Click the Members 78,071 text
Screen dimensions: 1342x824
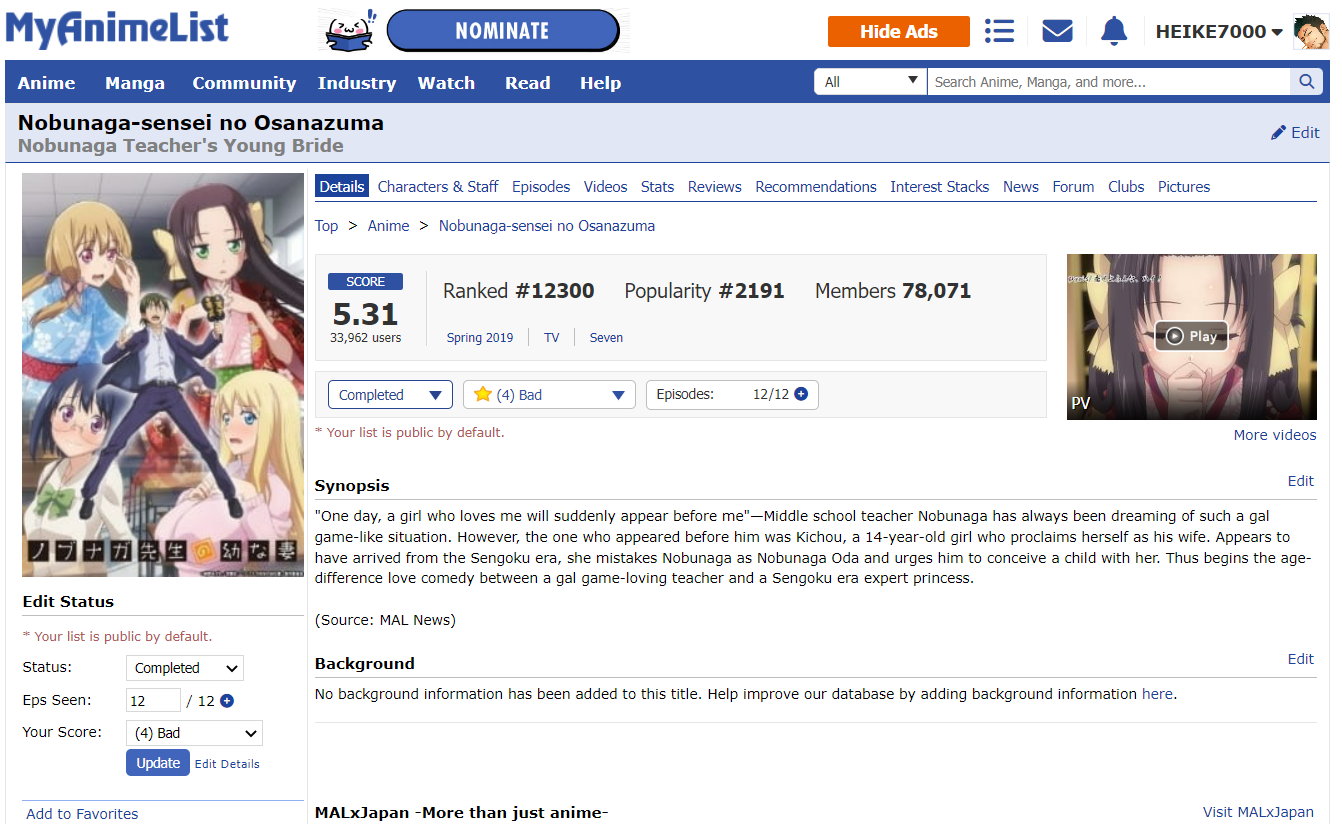coord(893,291)
